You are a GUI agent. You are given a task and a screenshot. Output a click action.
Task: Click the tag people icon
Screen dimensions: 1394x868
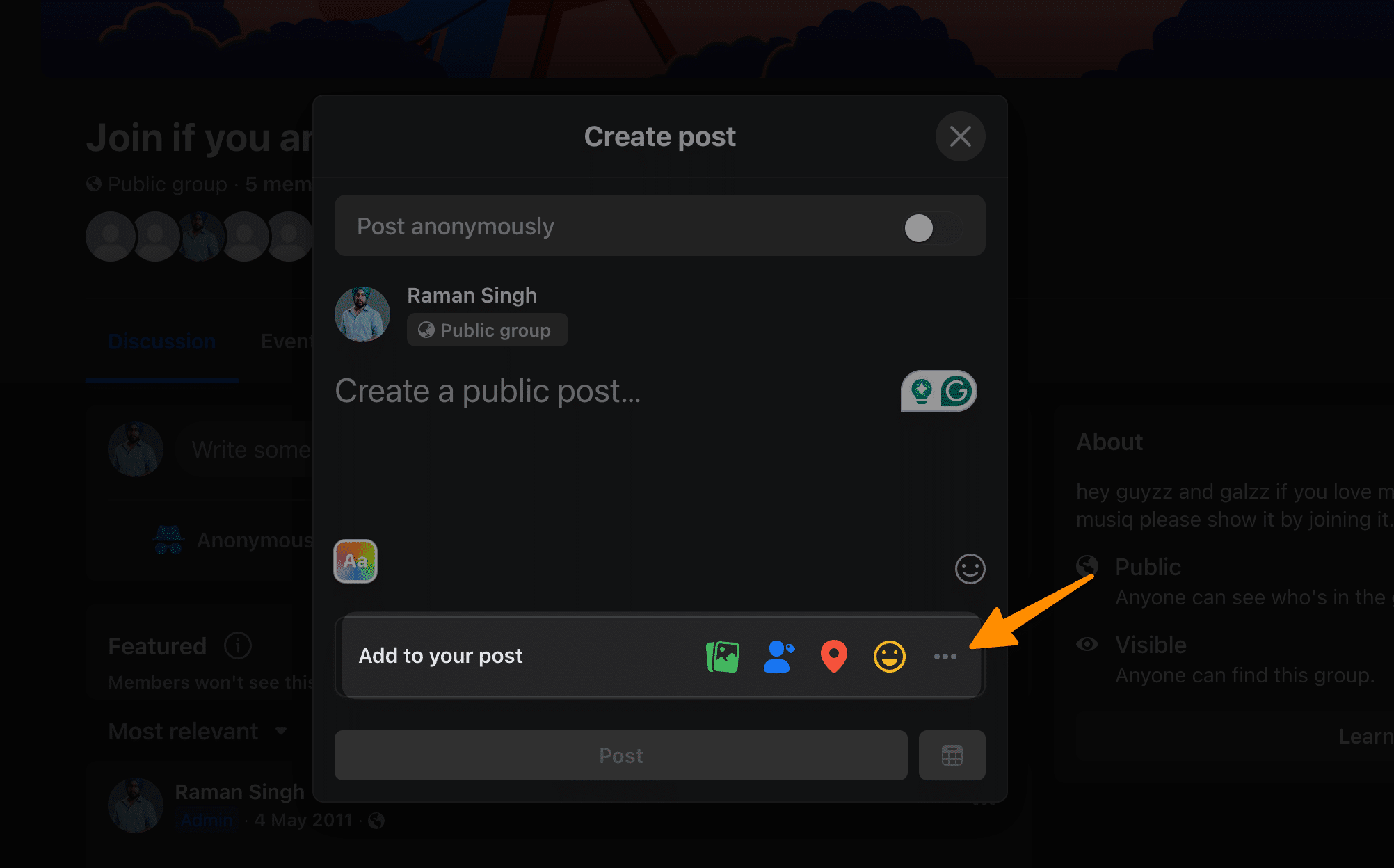[x=778, y=655]
